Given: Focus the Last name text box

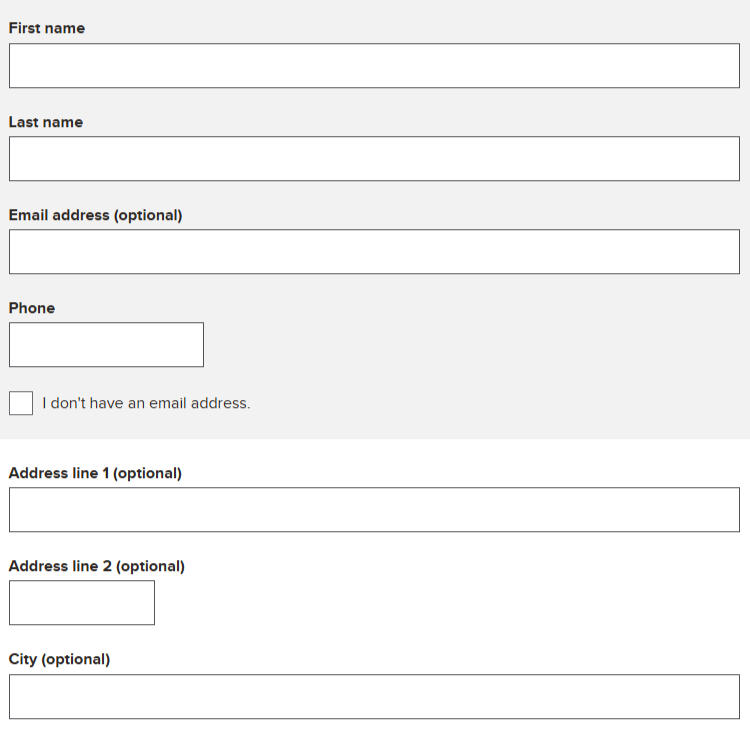Looking at the screenshot, I should pos(374,159).
